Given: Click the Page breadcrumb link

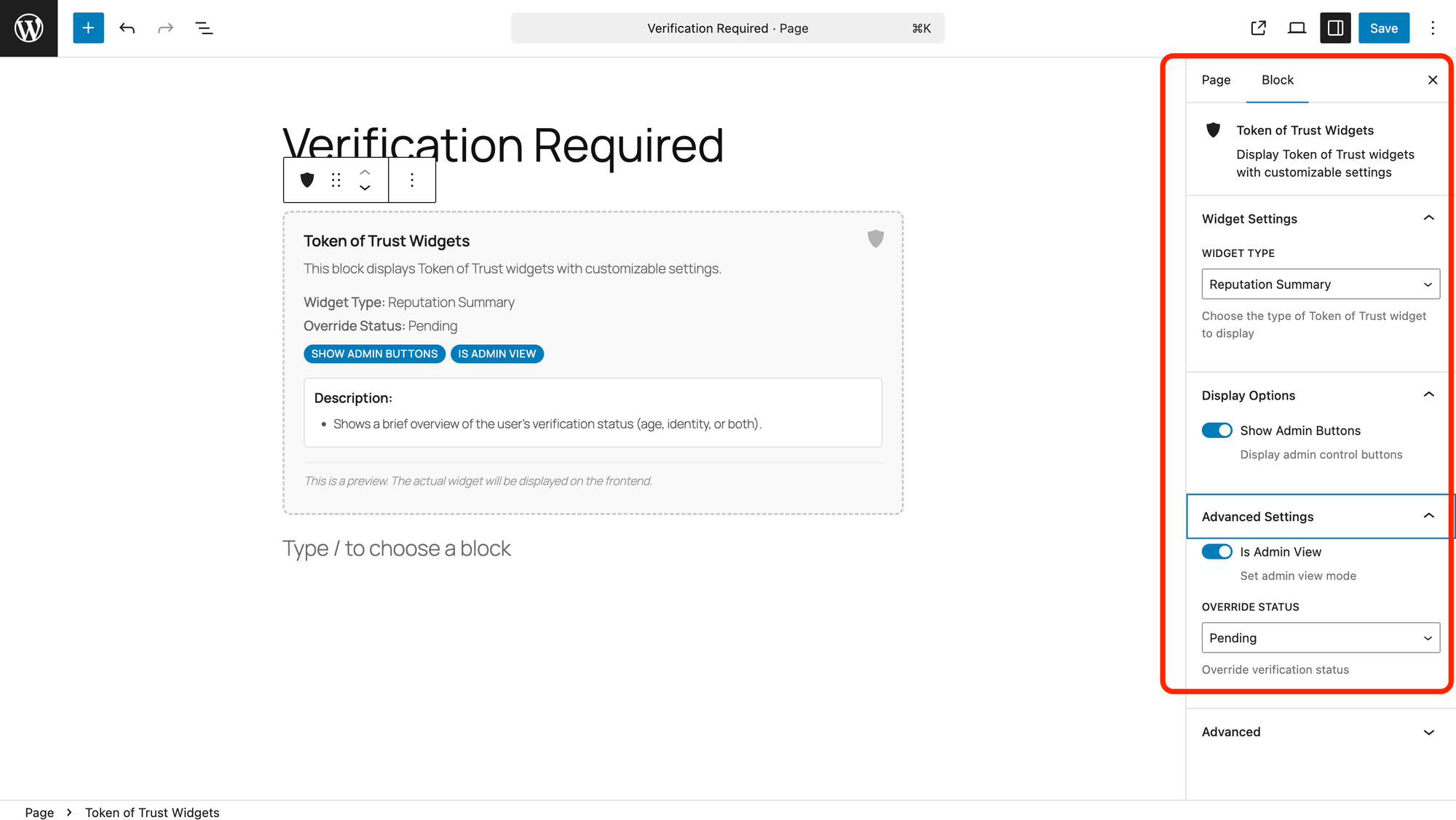Looking at the screenshot, I should [39, 813].
